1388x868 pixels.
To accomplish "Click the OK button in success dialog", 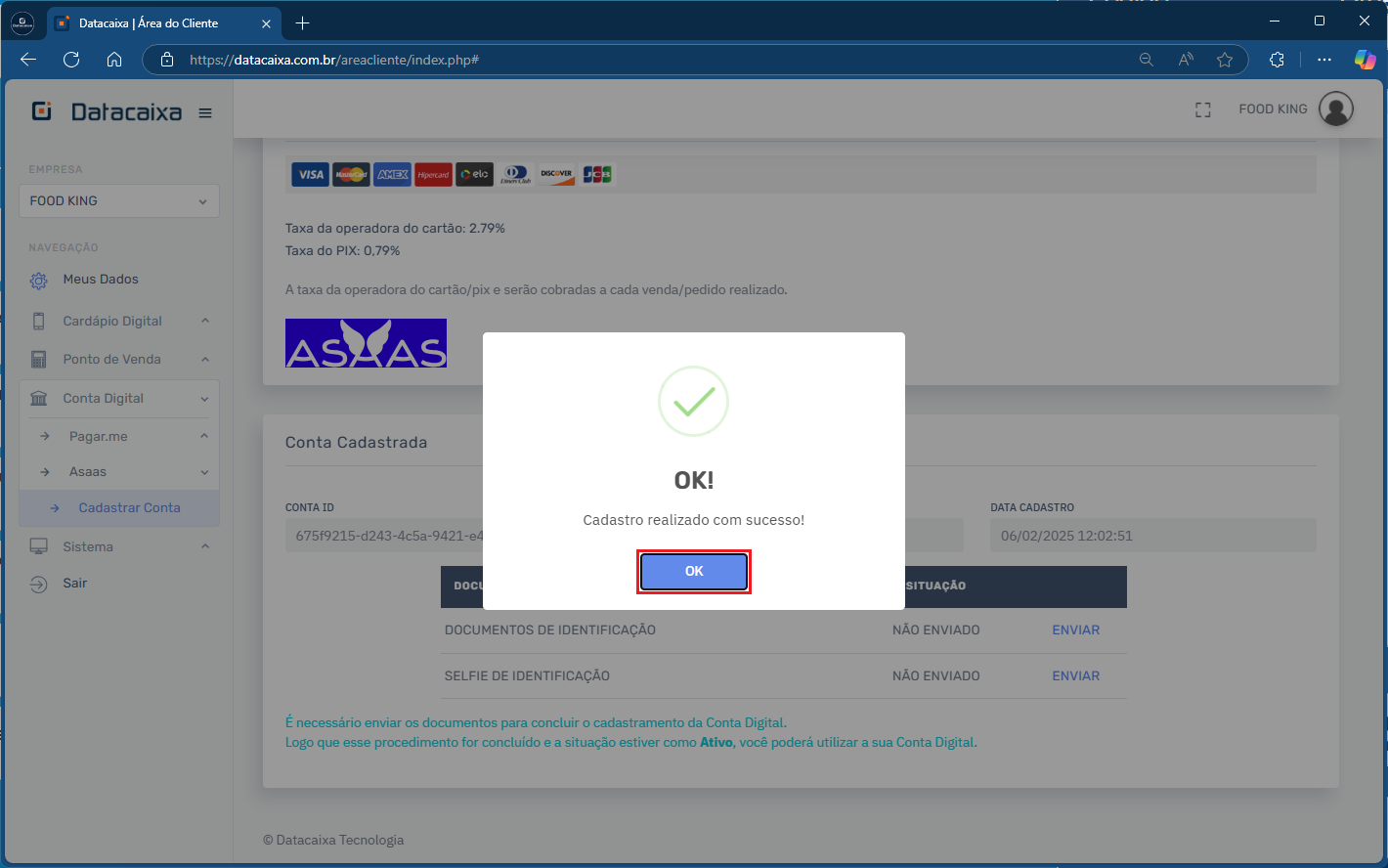I will (694, 571).
